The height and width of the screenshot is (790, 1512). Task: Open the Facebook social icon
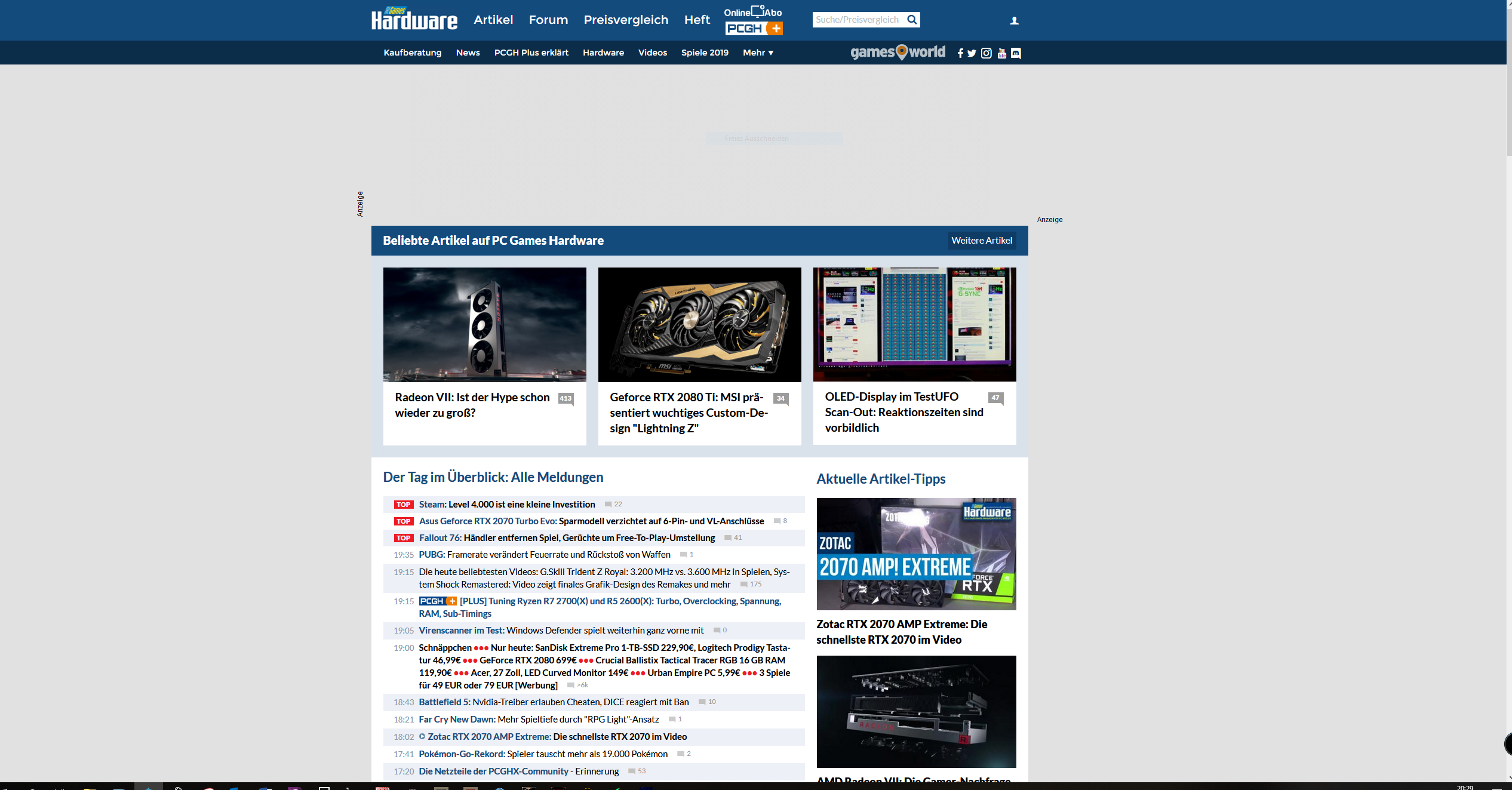click(960, 53)
